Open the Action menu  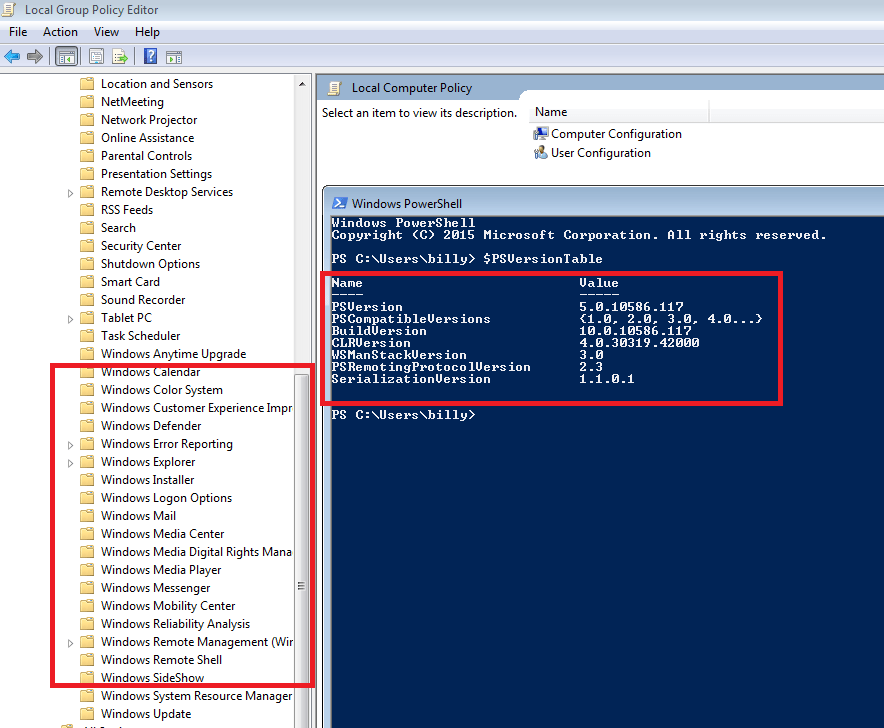click(x=60, y=31)
